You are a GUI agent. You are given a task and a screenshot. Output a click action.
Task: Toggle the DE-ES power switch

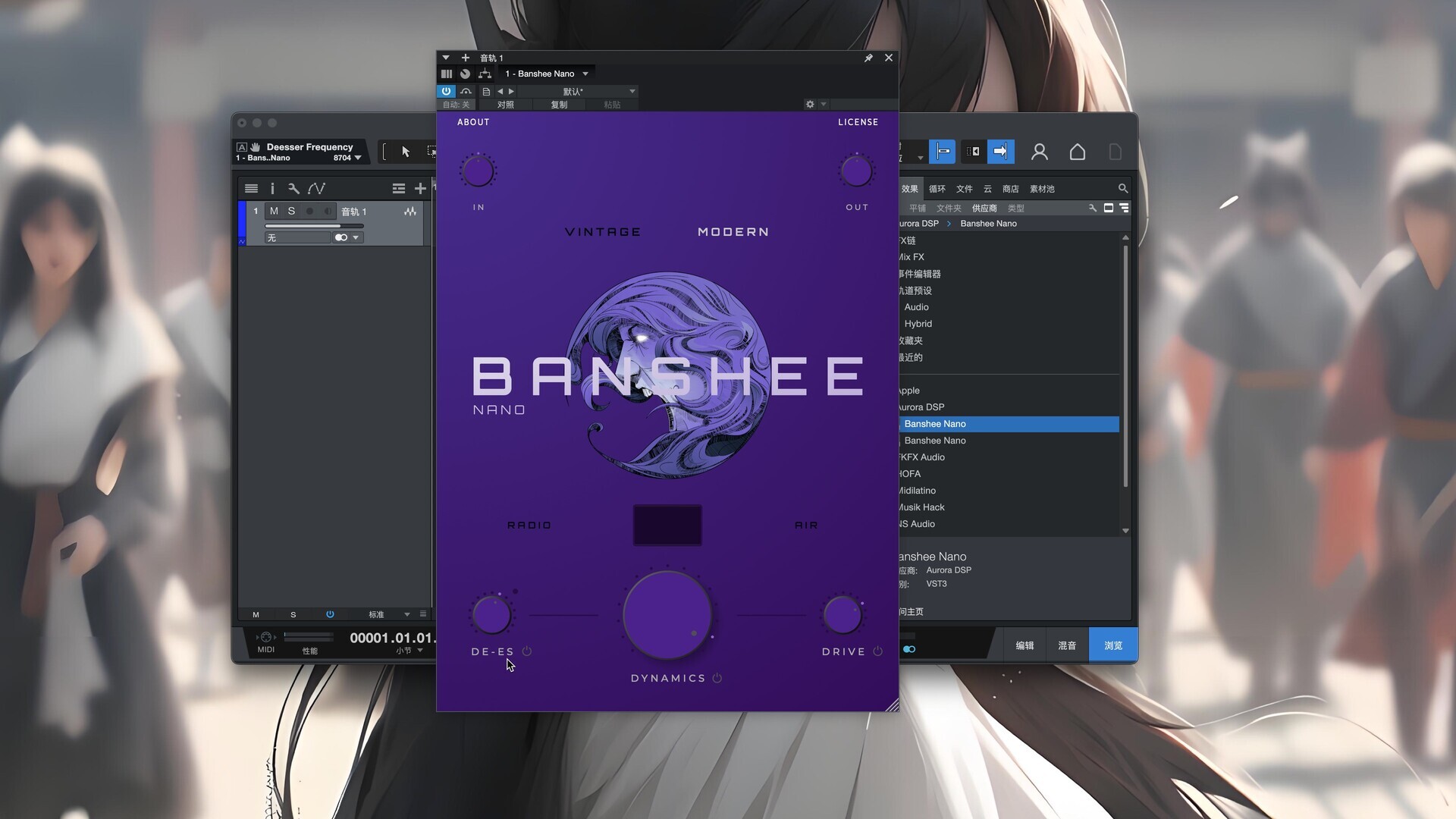pos(527,651)
